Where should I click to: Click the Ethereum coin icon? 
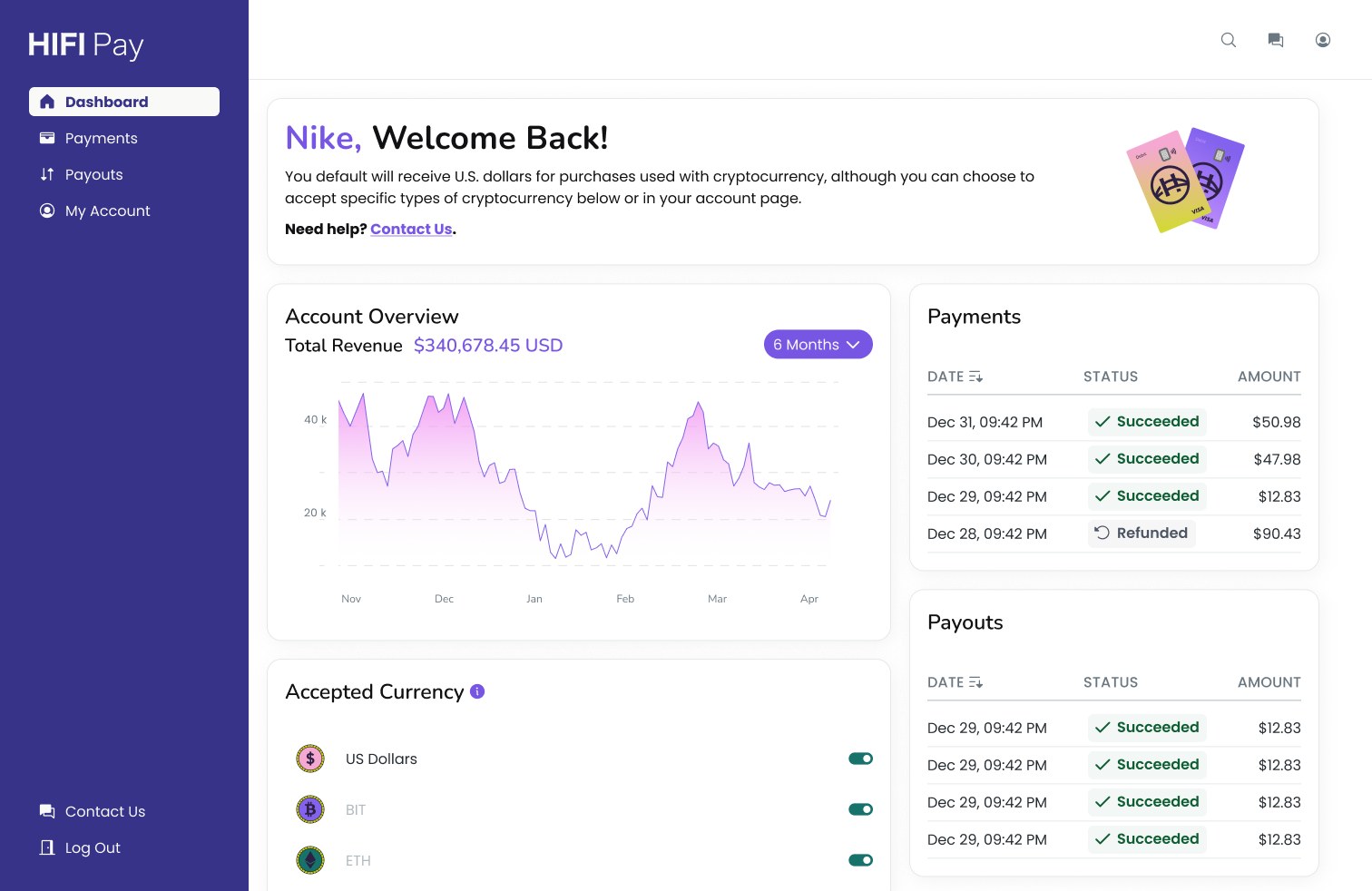pos(310,860)
